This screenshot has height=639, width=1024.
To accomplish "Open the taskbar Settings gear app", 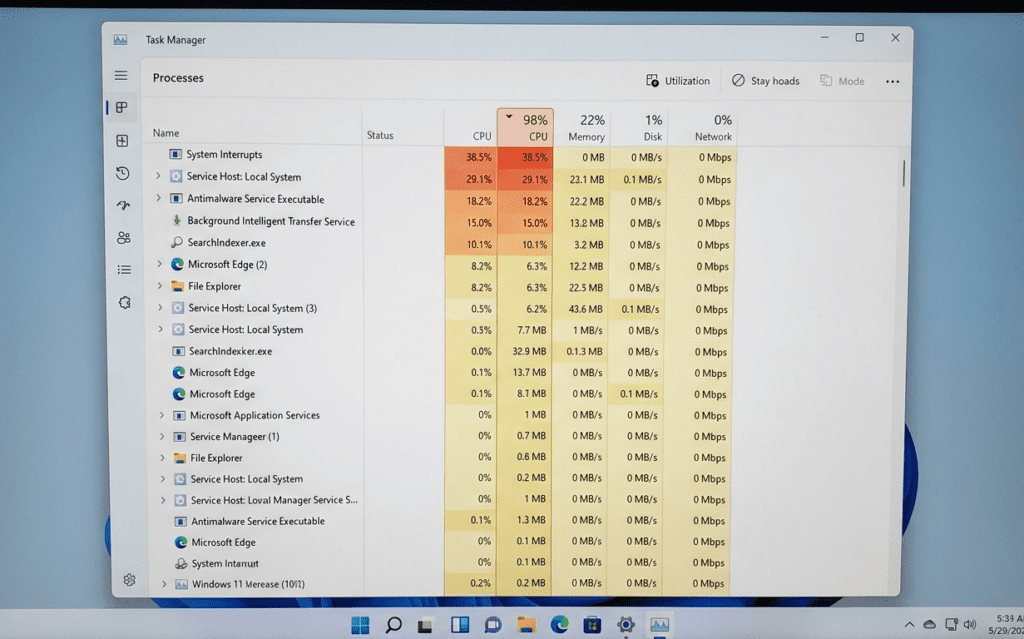I will [626, 625].
